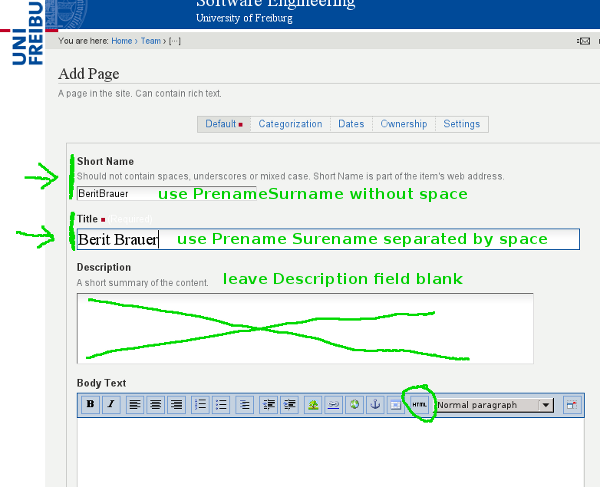This screenshot has height=487, width=600.
Task: Follow the Home breadcrumb link
Action: (121, 41)
